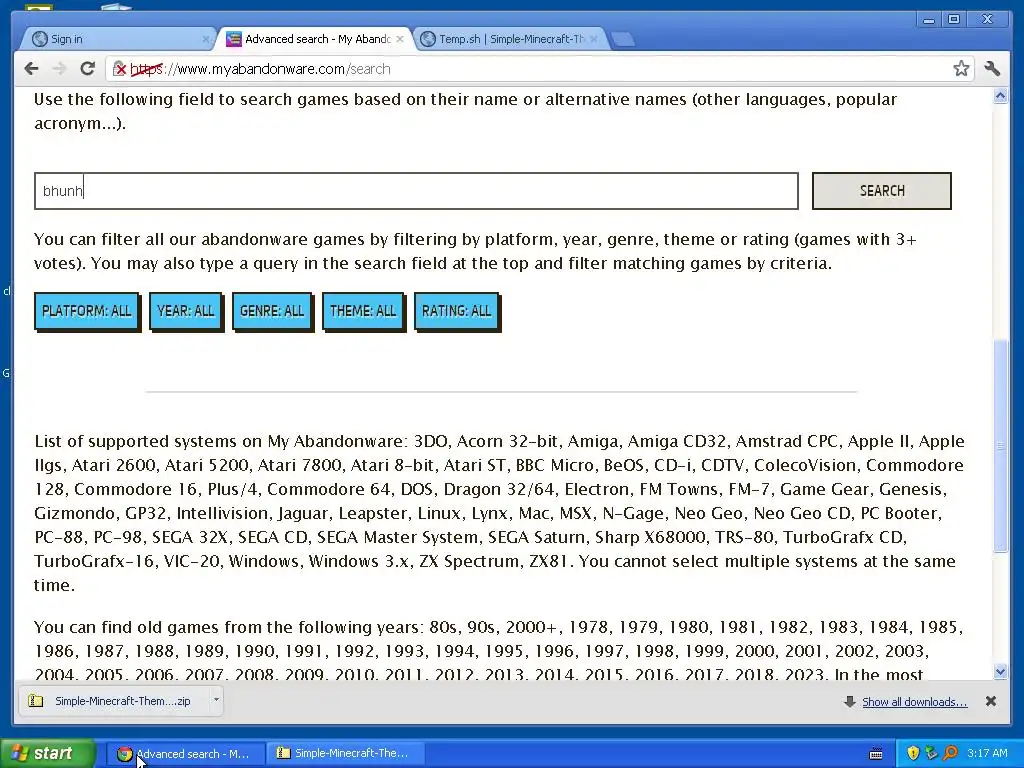Close the Sign in tab
1024x768 pixels.
[x=206, y=39]
